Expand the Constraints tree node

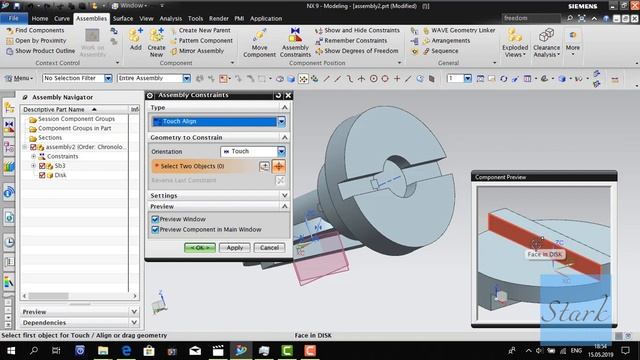point(33,156)
